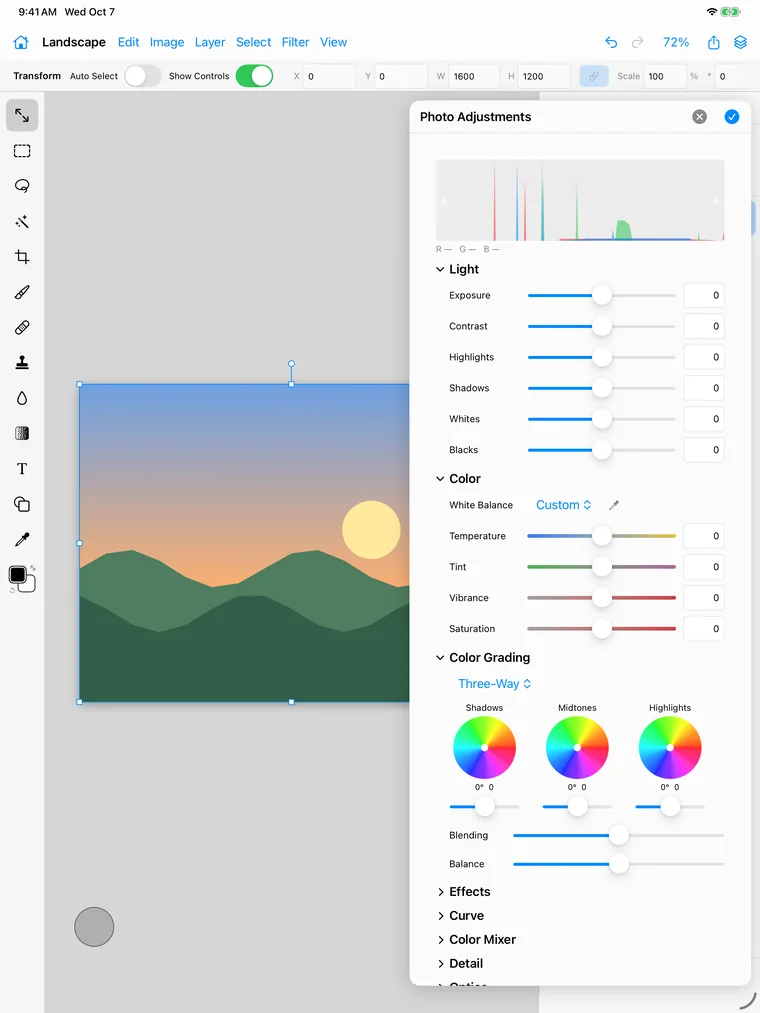Select the Gradient tool
The height and width of the screenshot is (1013, 760).
22,433
